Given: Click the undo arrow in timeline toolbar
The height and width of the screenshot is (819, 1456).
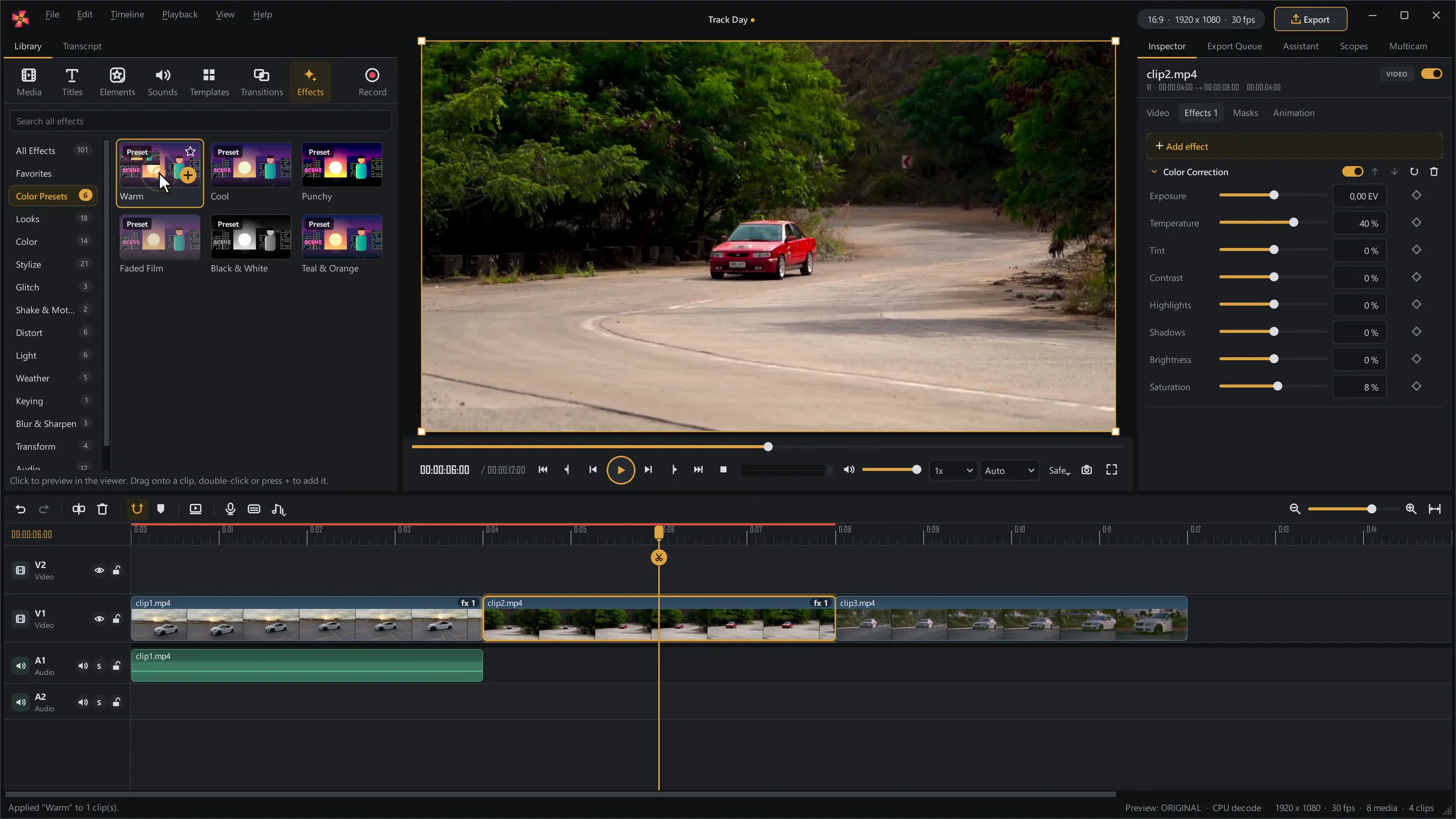Looking at the screenshot, I should (x=20, y=509).
